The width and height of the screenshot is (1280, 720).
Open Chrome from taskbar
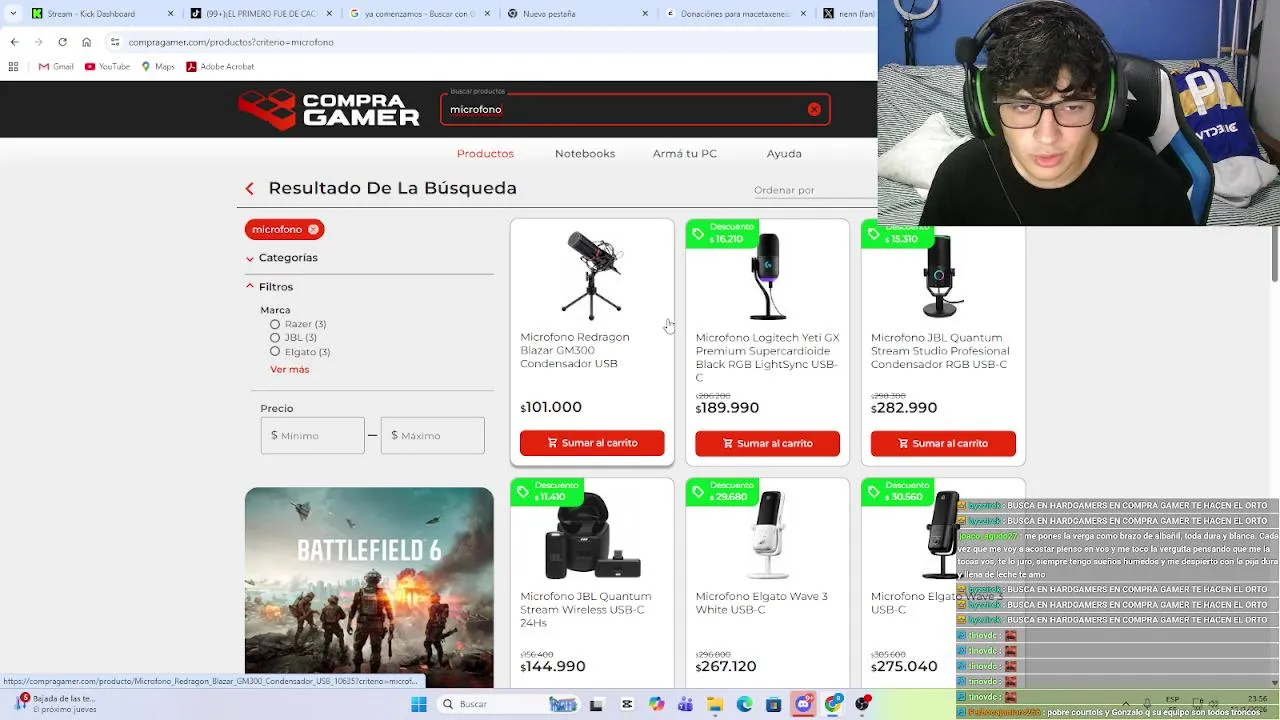(x=833, y=704)
